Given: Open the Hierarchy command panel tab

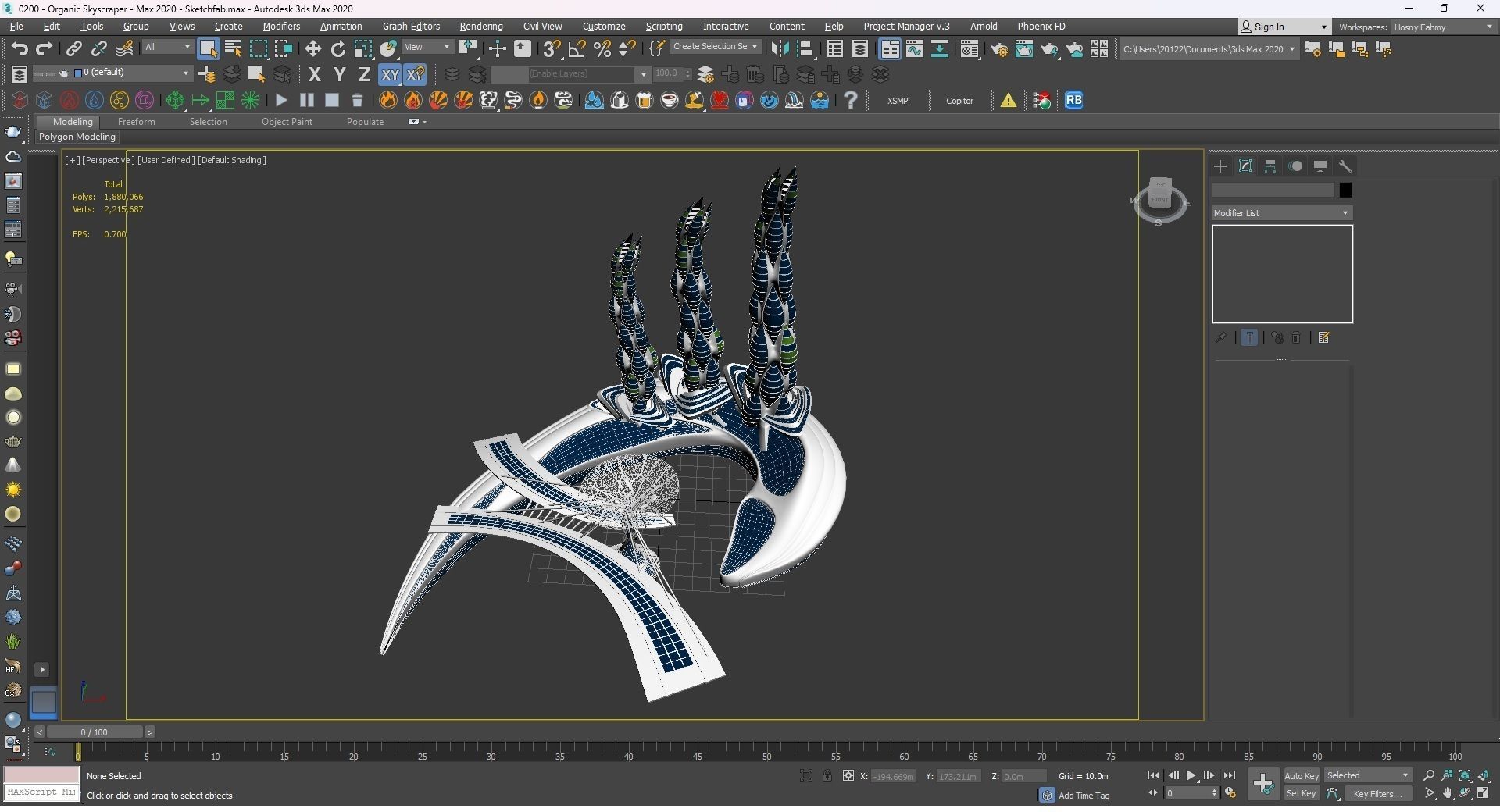Looking at the screenshot, I should click(x=1270, y=166).
